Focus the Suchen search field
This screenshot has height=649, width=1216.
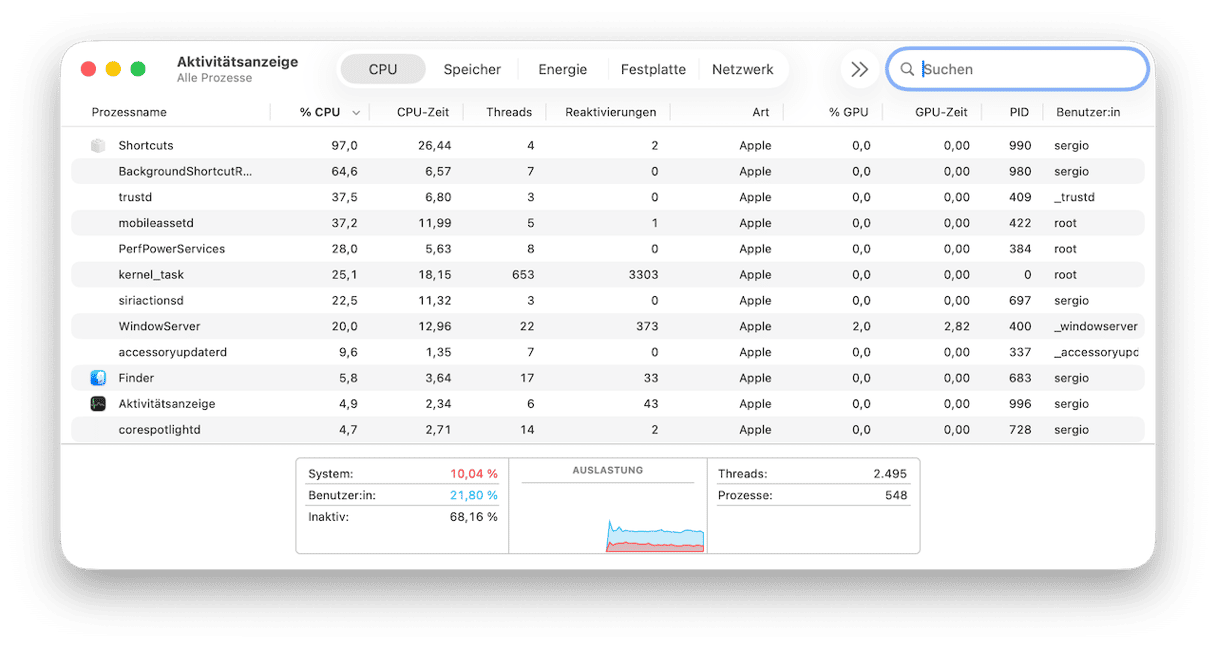(x=1030, y=70)
